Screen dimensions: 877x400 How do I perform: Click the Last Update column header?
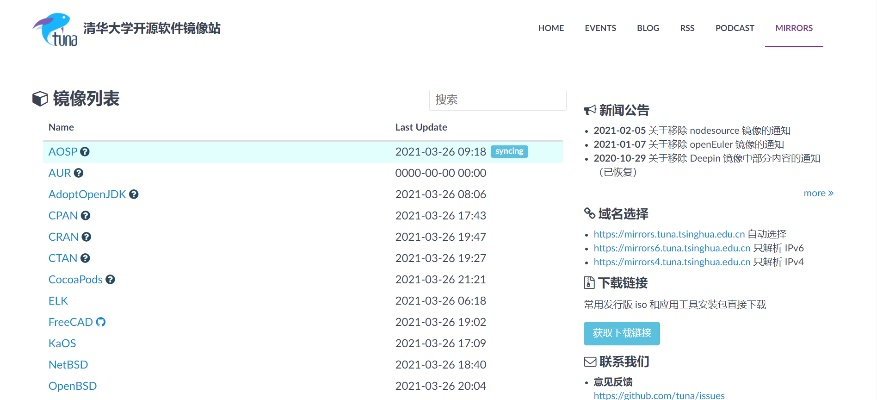(421, 128)
